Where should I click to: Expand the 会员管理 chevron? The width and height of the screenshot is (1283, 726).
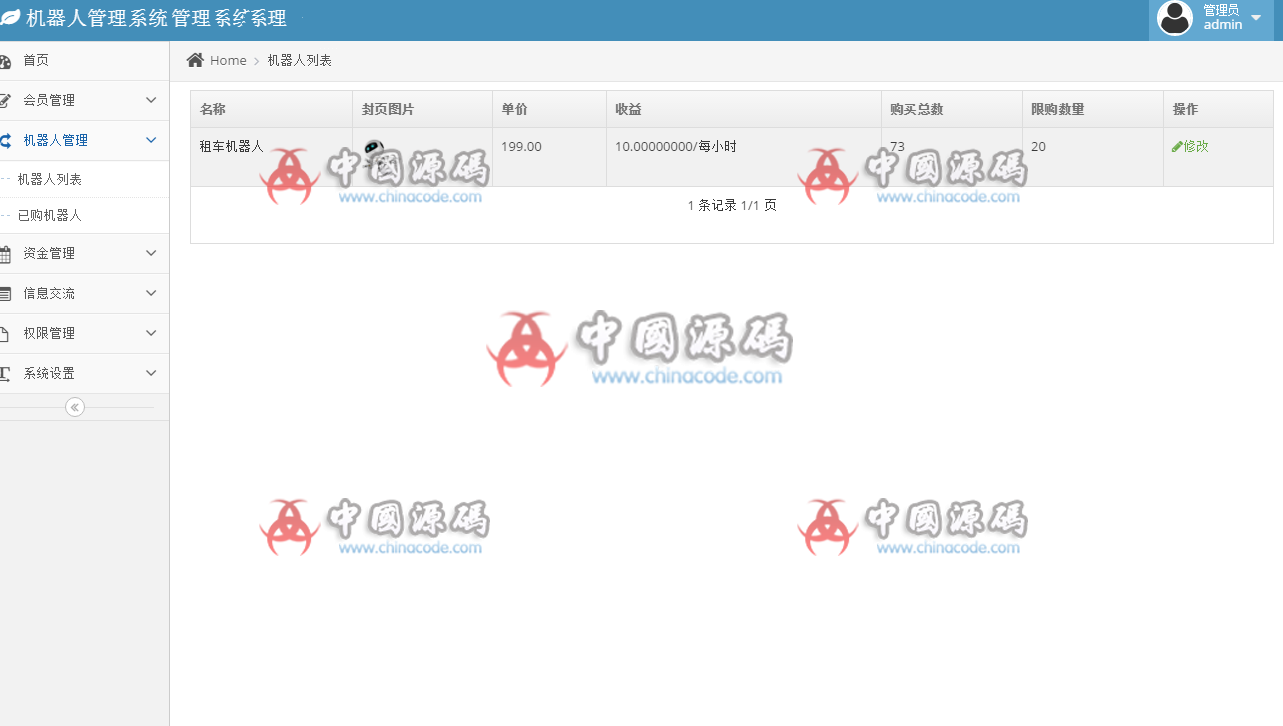pos(151,100)
